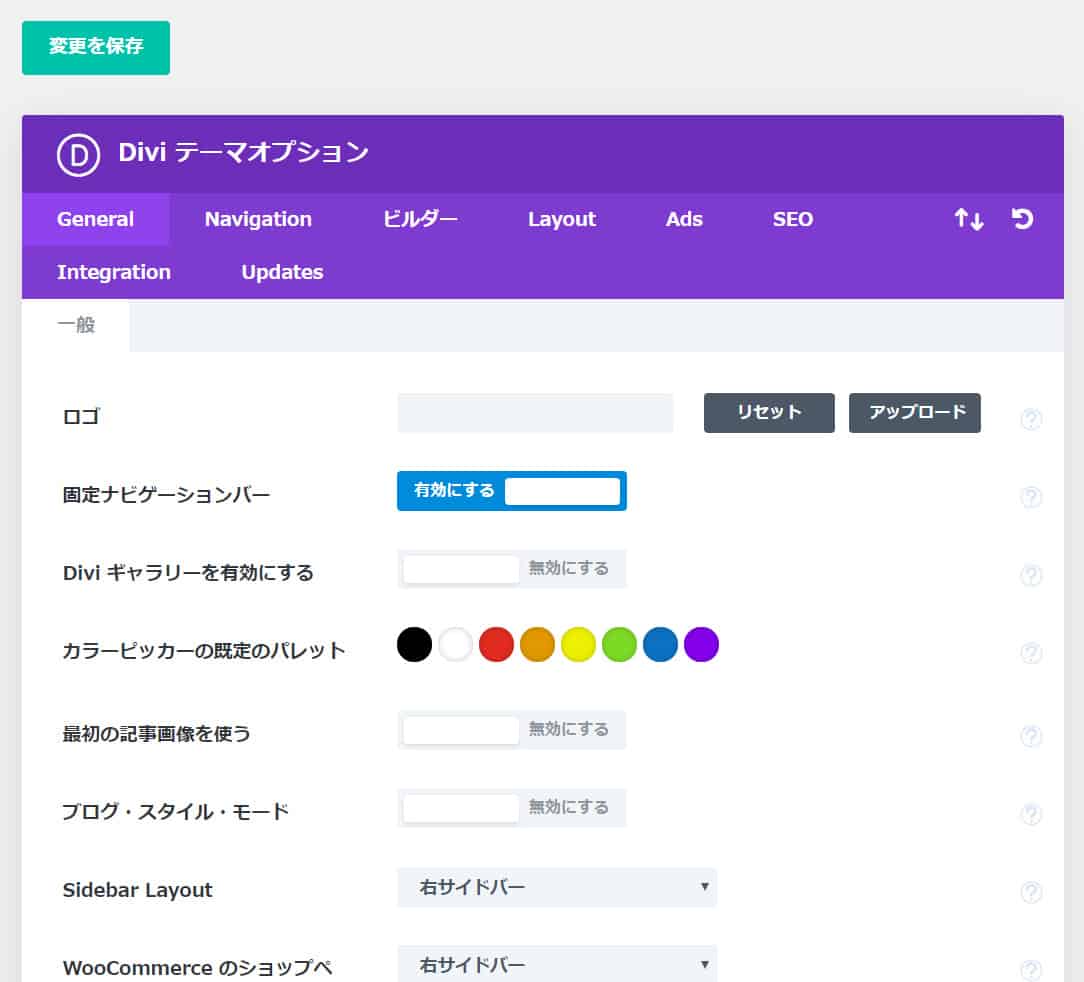Click the reset-to-defaults circular arrow icon
This screenshot has height=982, width=1084.
click(1022, 219)
